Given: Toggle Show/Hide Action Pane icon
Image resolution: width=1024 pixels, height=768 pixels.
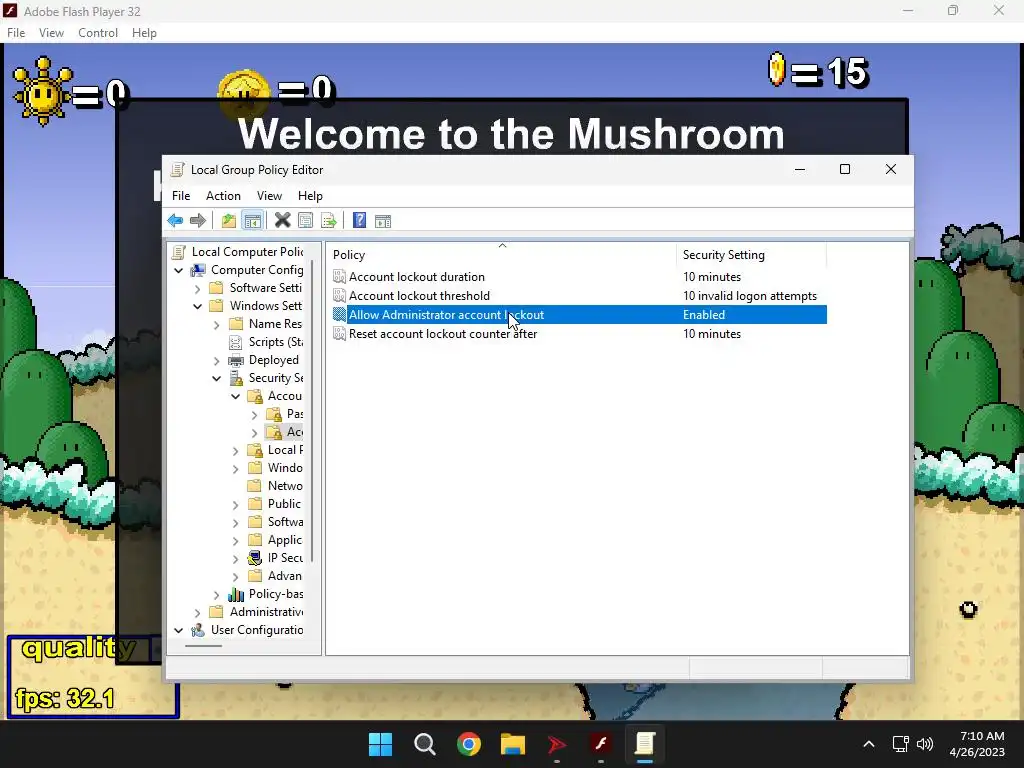Looking at the screenshot, I should (x=383, y=221).
